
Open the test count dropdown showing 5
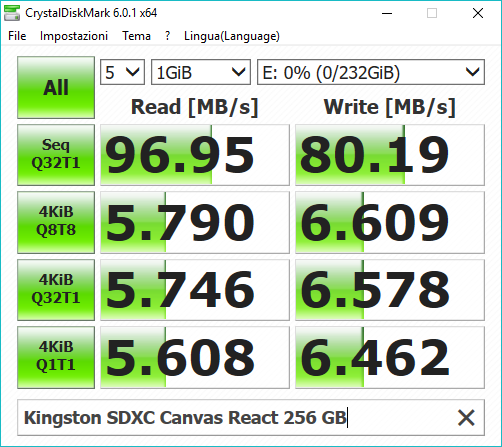[122, 72]
